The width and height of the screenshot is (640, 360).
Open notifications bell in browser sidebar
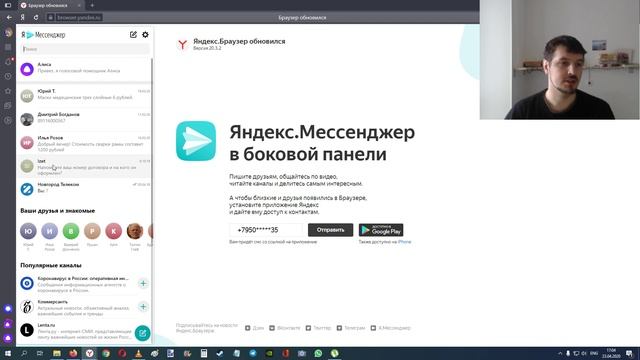(8, 62)
